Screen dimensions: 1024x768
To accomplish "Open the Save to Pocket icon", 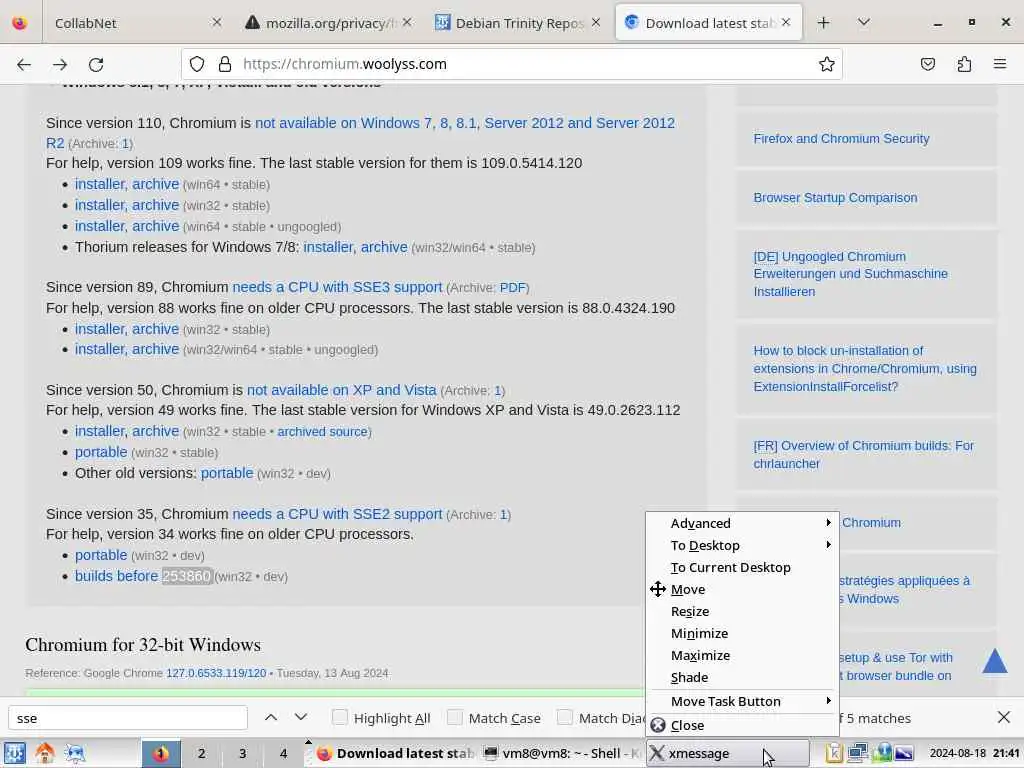I will 928,64.
